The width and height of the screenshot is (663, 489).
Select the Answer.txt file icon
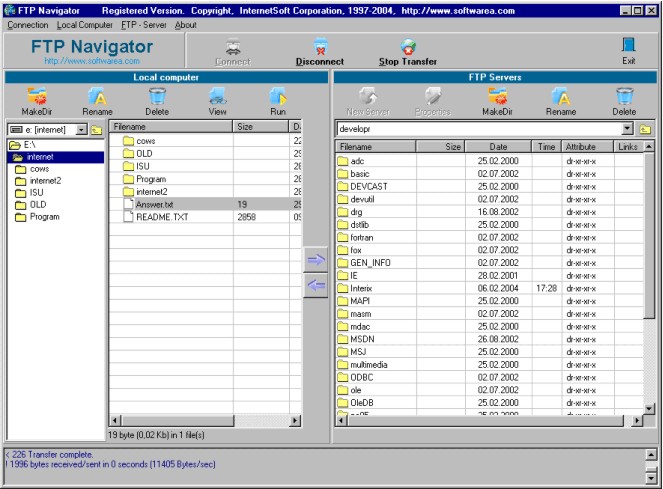[129, 204]
